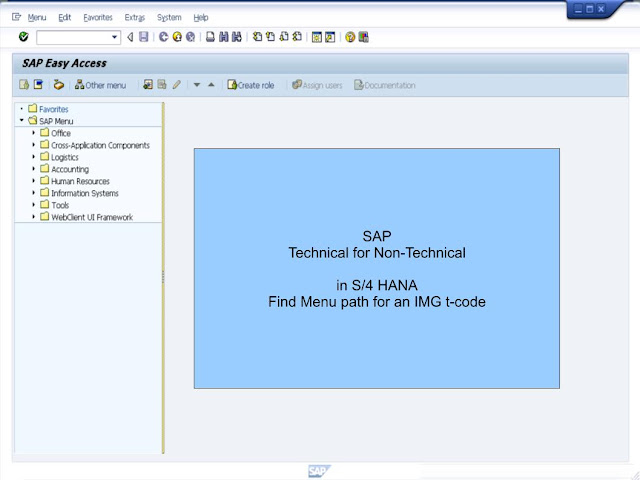Click the SAP Menu icon
This screenshot has height=480, width=640.
pos(38,84)
